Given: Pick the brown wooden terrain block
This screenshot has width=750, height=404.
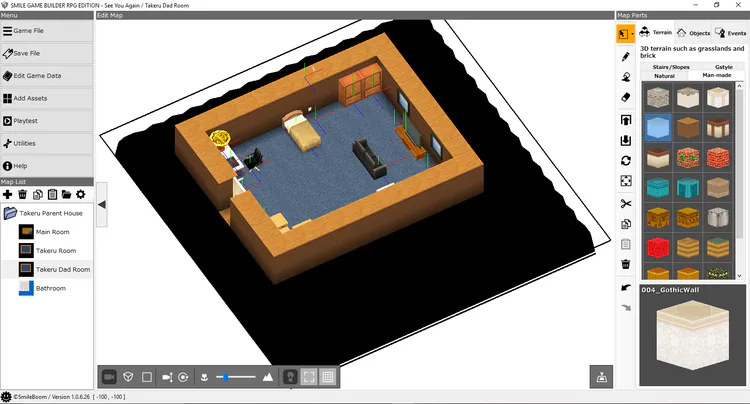Looking at the screenshot, I should point(688,127).
